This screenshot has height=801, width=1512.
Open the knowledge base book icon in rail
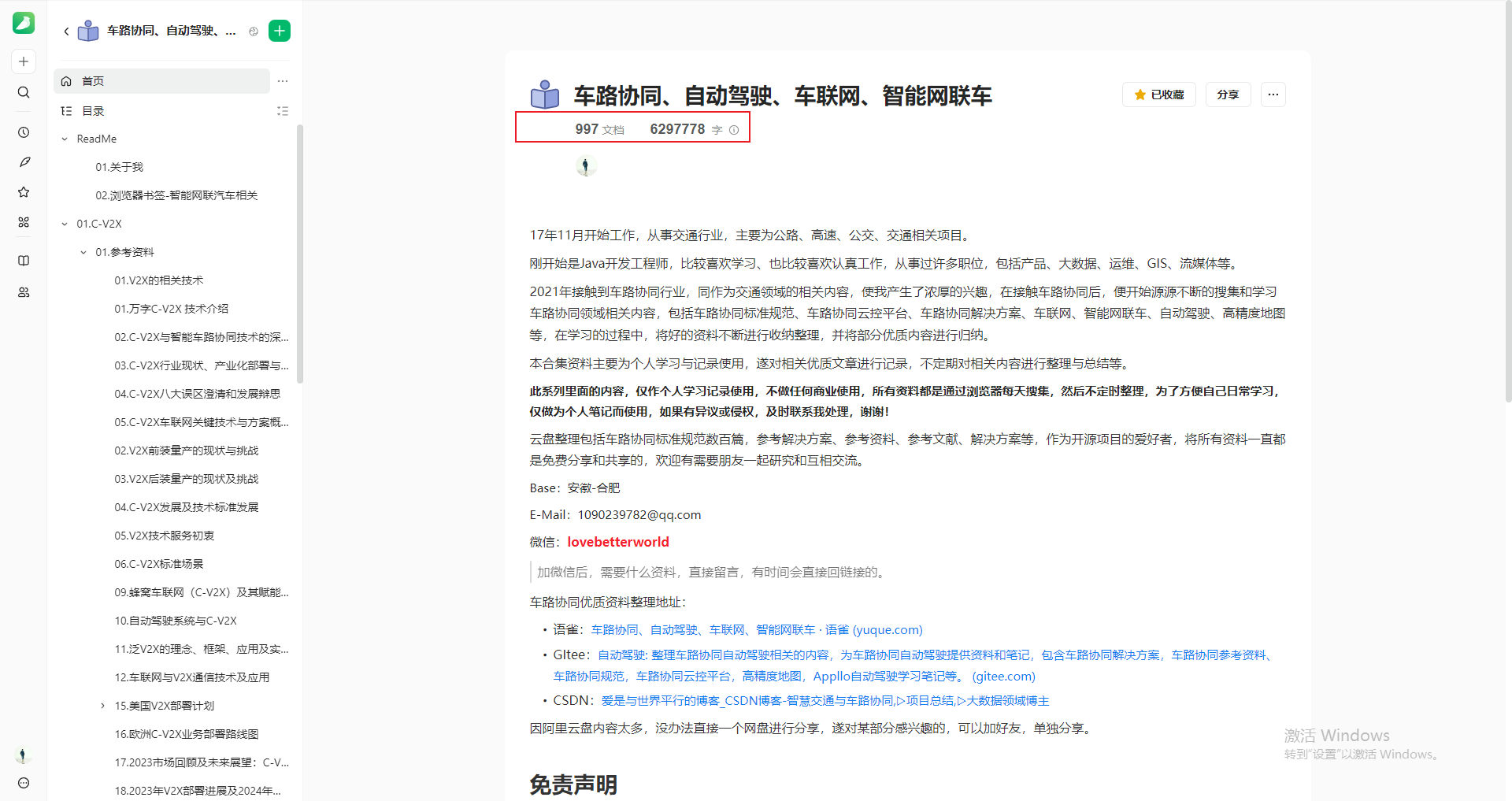24,261
